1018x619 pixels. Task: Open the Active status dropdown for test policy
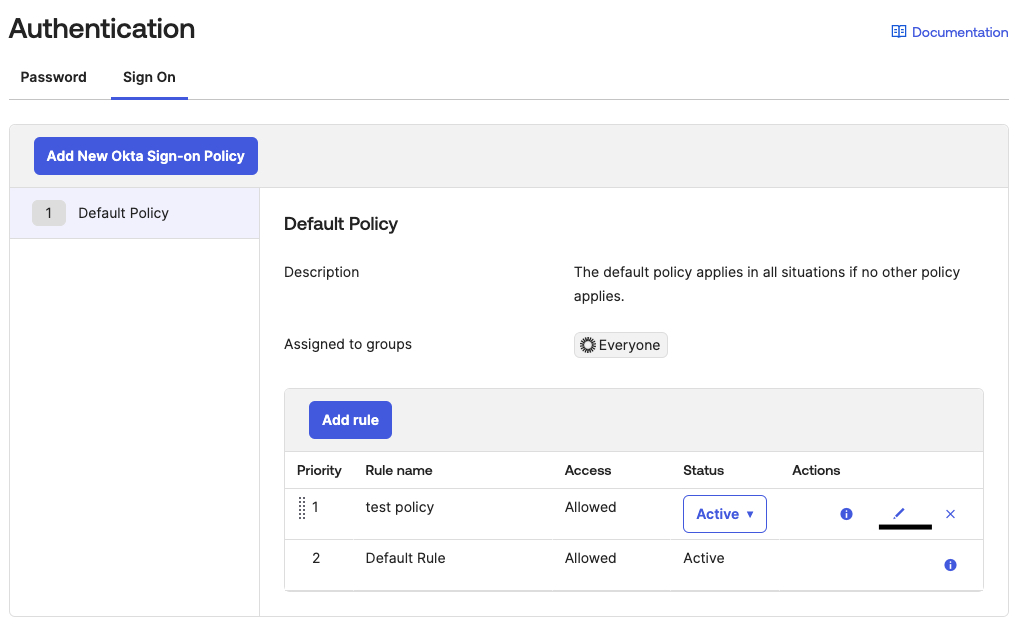[x=724, y=514]
